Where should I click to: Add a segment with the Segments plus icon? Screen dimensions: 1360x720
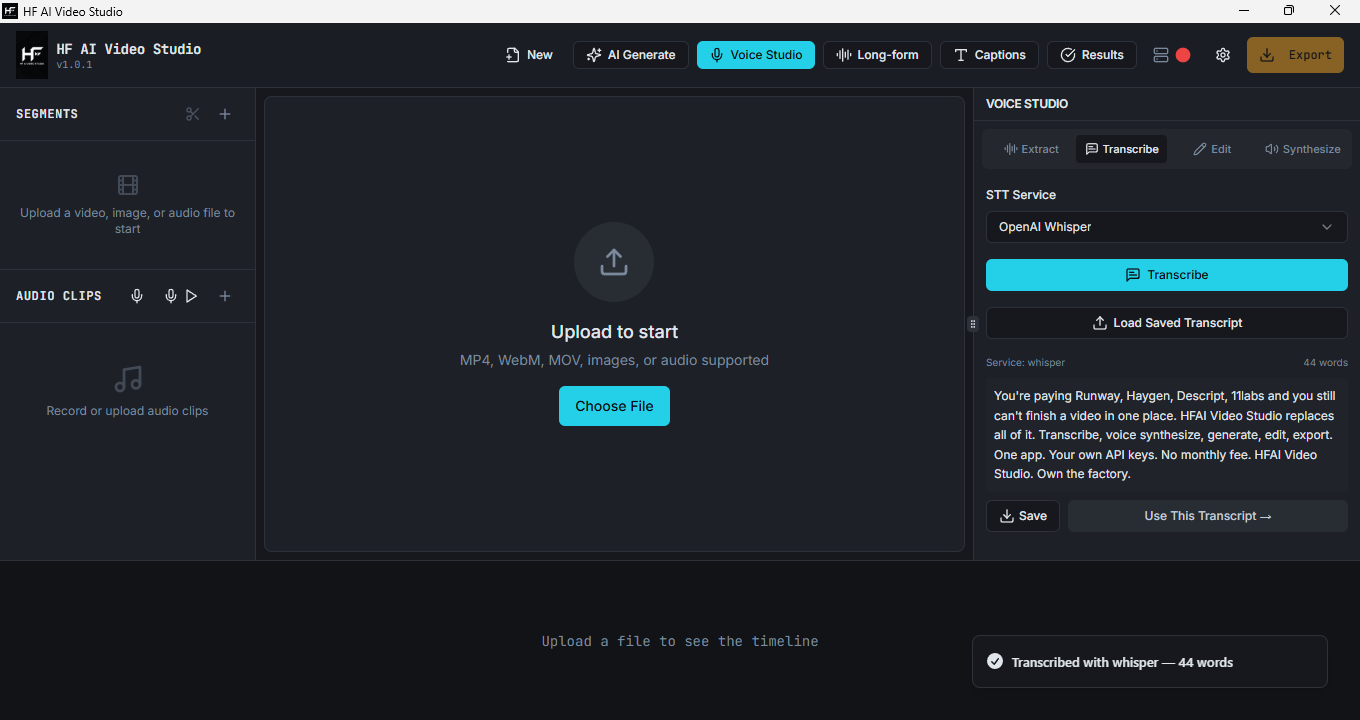(225, 114)
